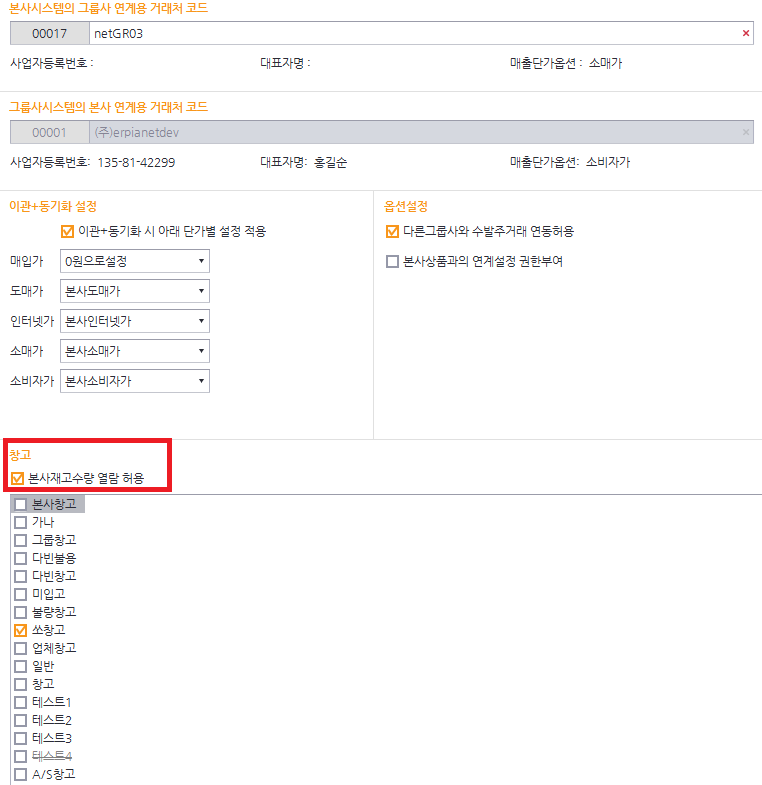
Task: Open the 소비자가 dropdown showing 본사소비자가
Action: 134,381
